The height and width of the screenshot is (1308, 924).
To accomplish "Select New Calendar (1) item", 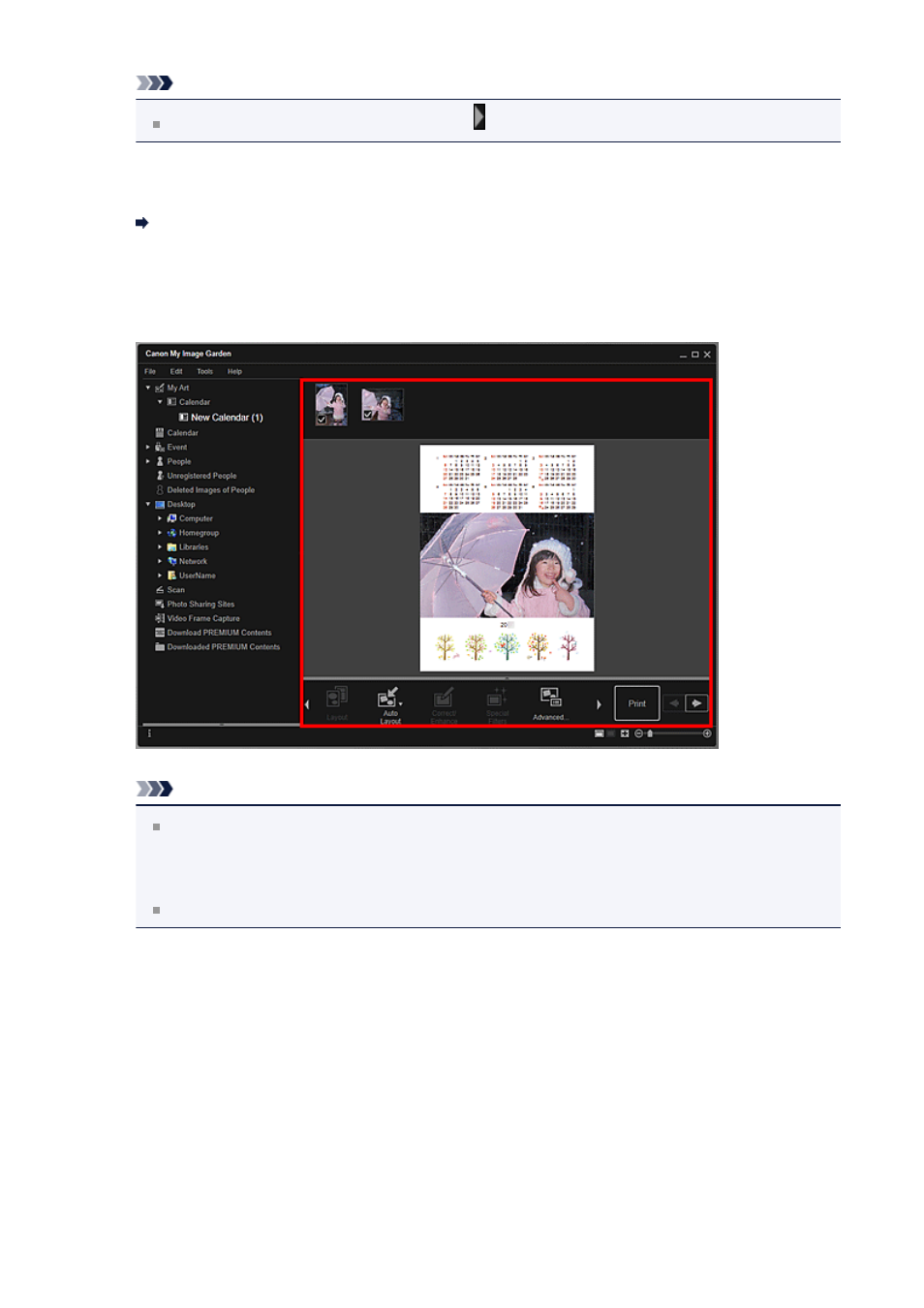I will click(x=221, y=418).
